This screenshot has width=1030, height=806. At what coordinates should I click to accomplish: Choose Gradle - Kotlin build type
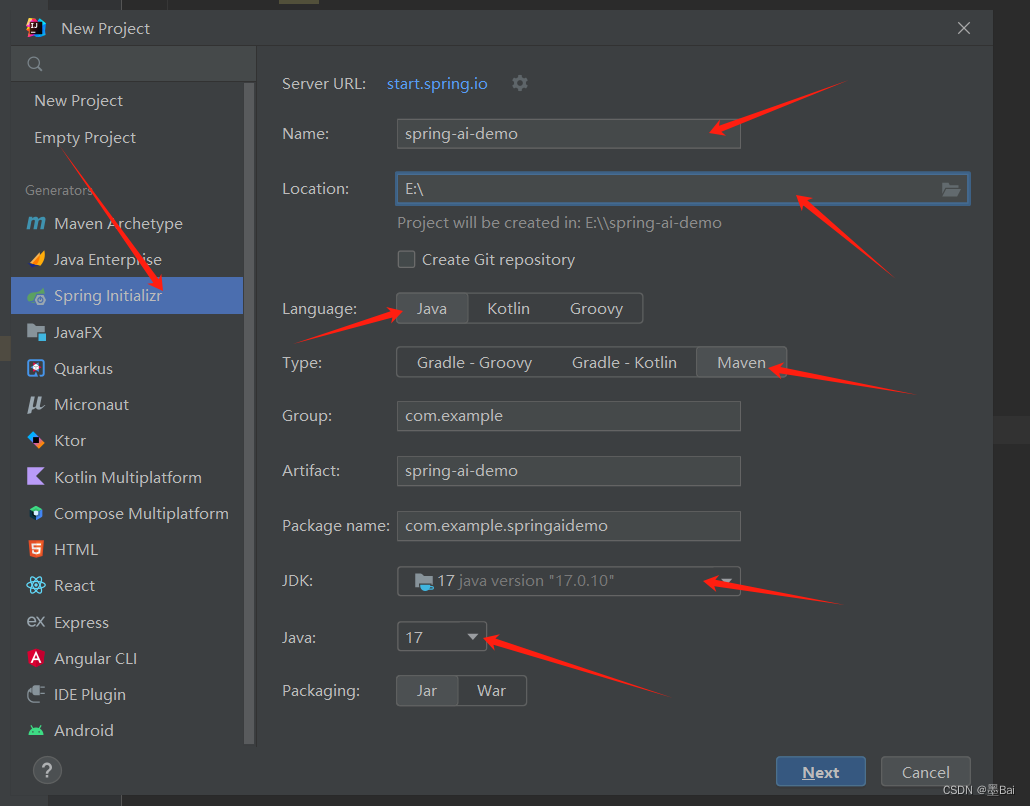pos(624,363)
